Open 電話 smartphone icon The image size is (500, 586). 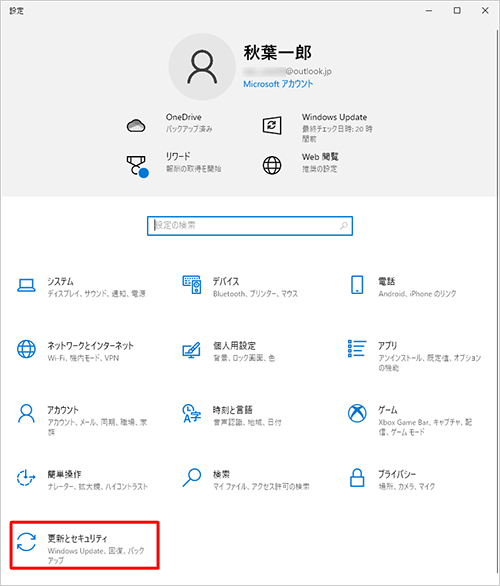tap(357, 285)
